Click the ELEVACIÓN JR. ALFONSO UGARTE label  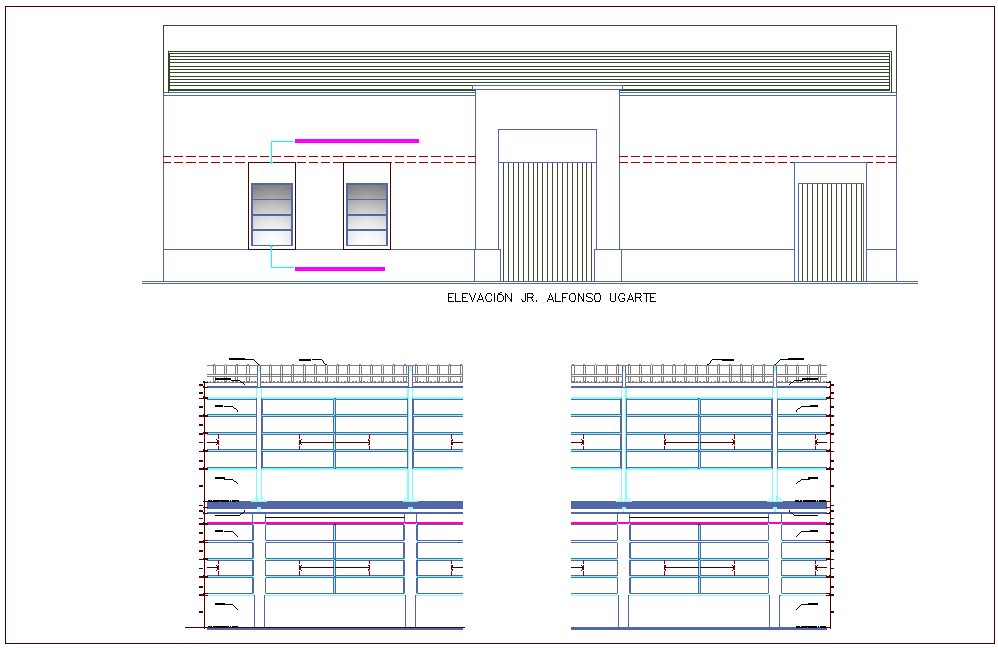click(551, 297)
